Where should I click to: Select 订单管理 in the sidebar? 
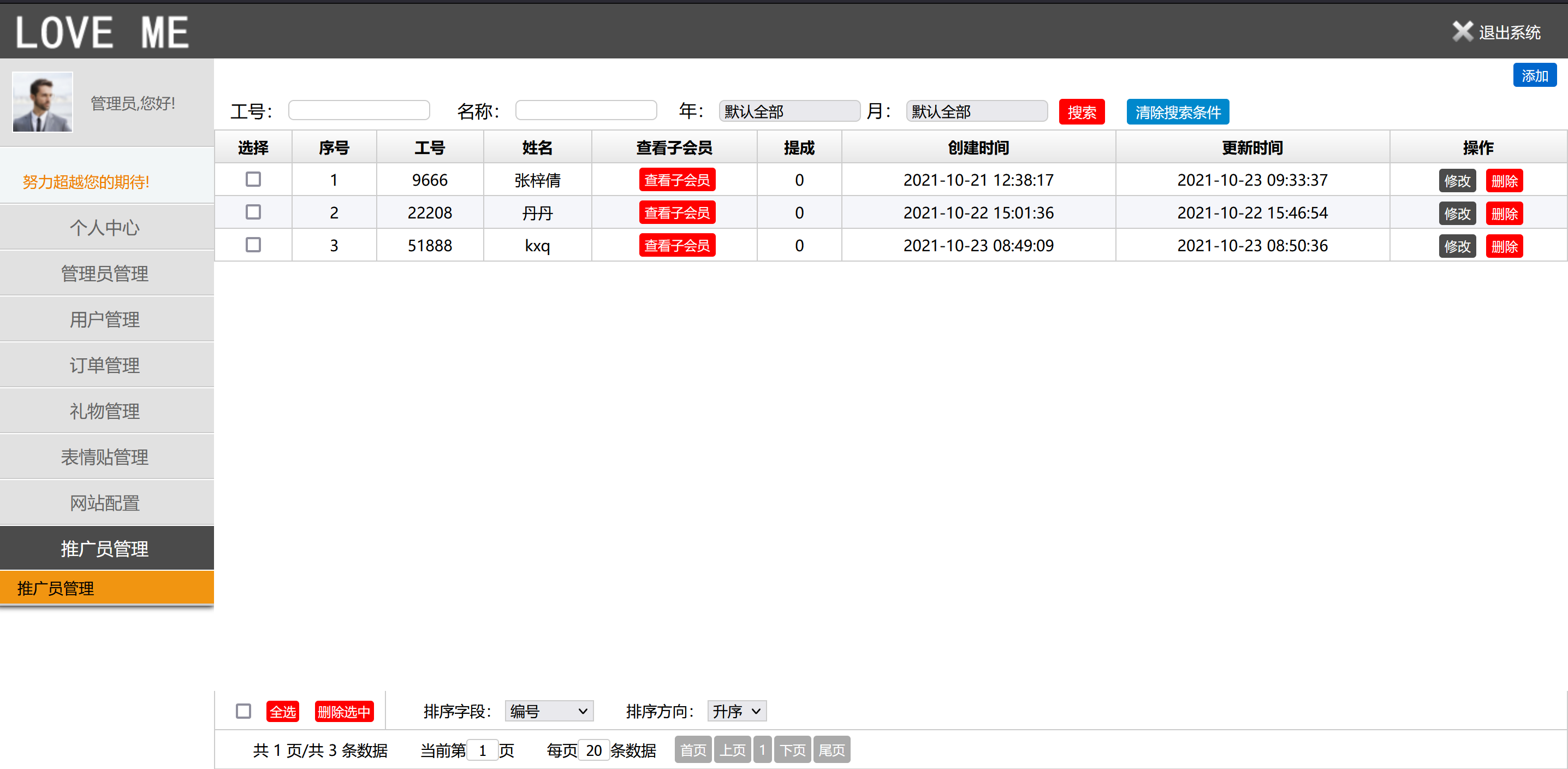pos(105,365)
